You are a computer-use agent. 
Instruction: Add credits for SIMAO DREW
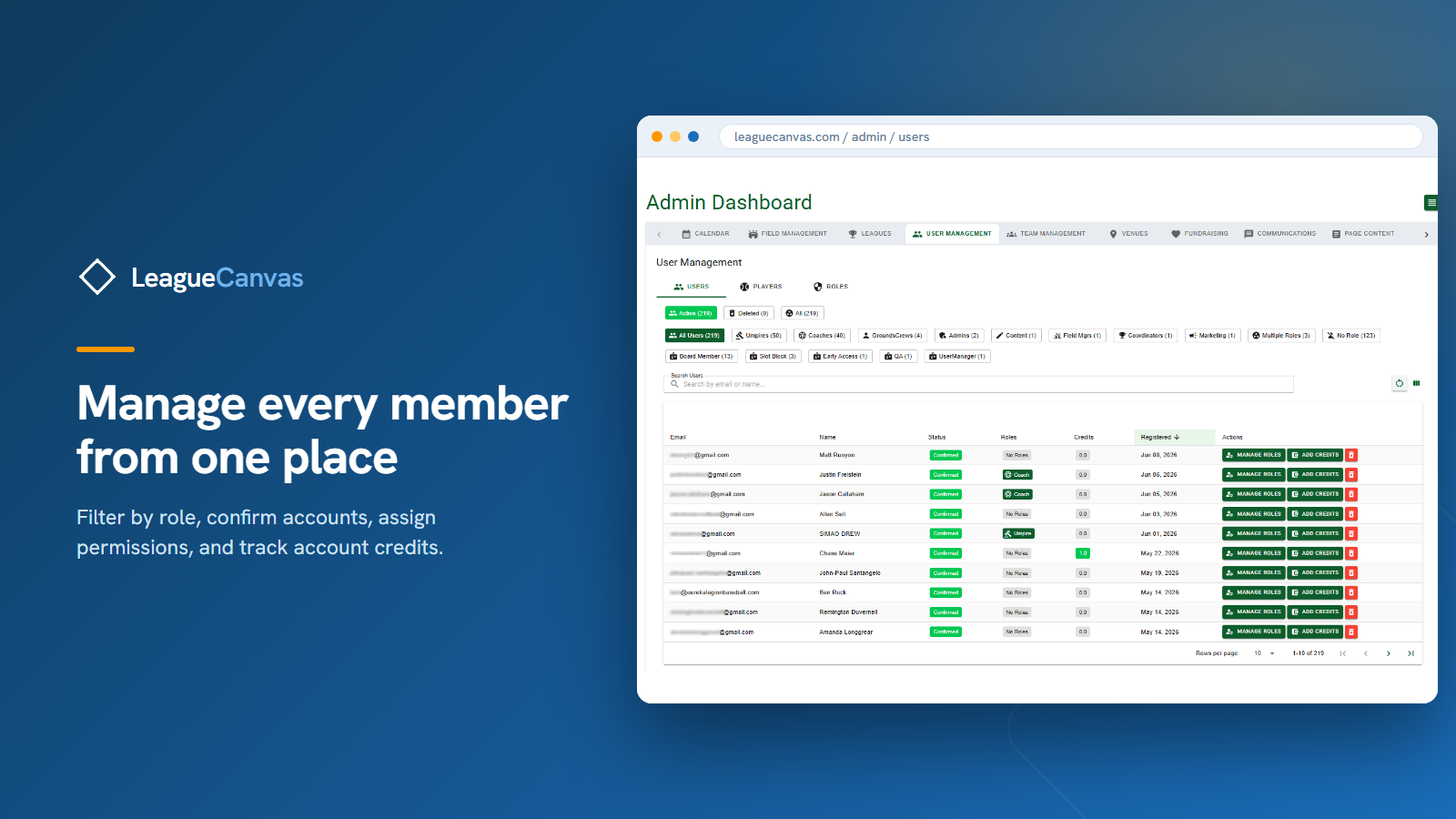click(1316, 534)
